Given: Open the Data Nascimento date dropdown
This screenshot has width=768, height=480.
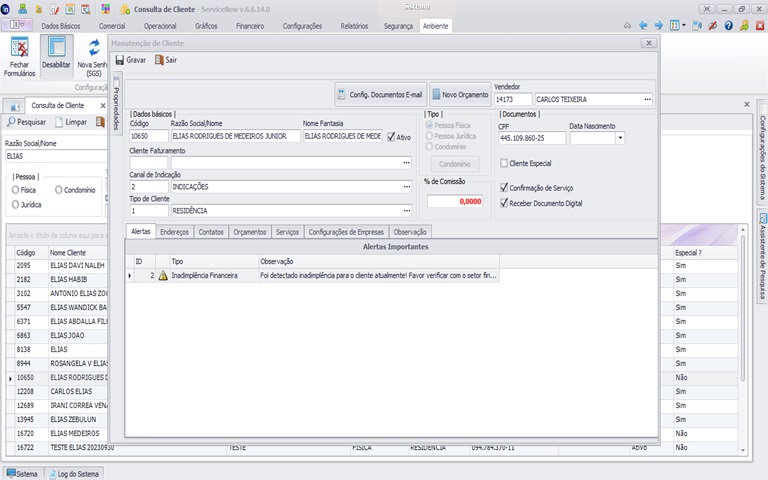Looking at the screenshot, I should click(620, 138).
